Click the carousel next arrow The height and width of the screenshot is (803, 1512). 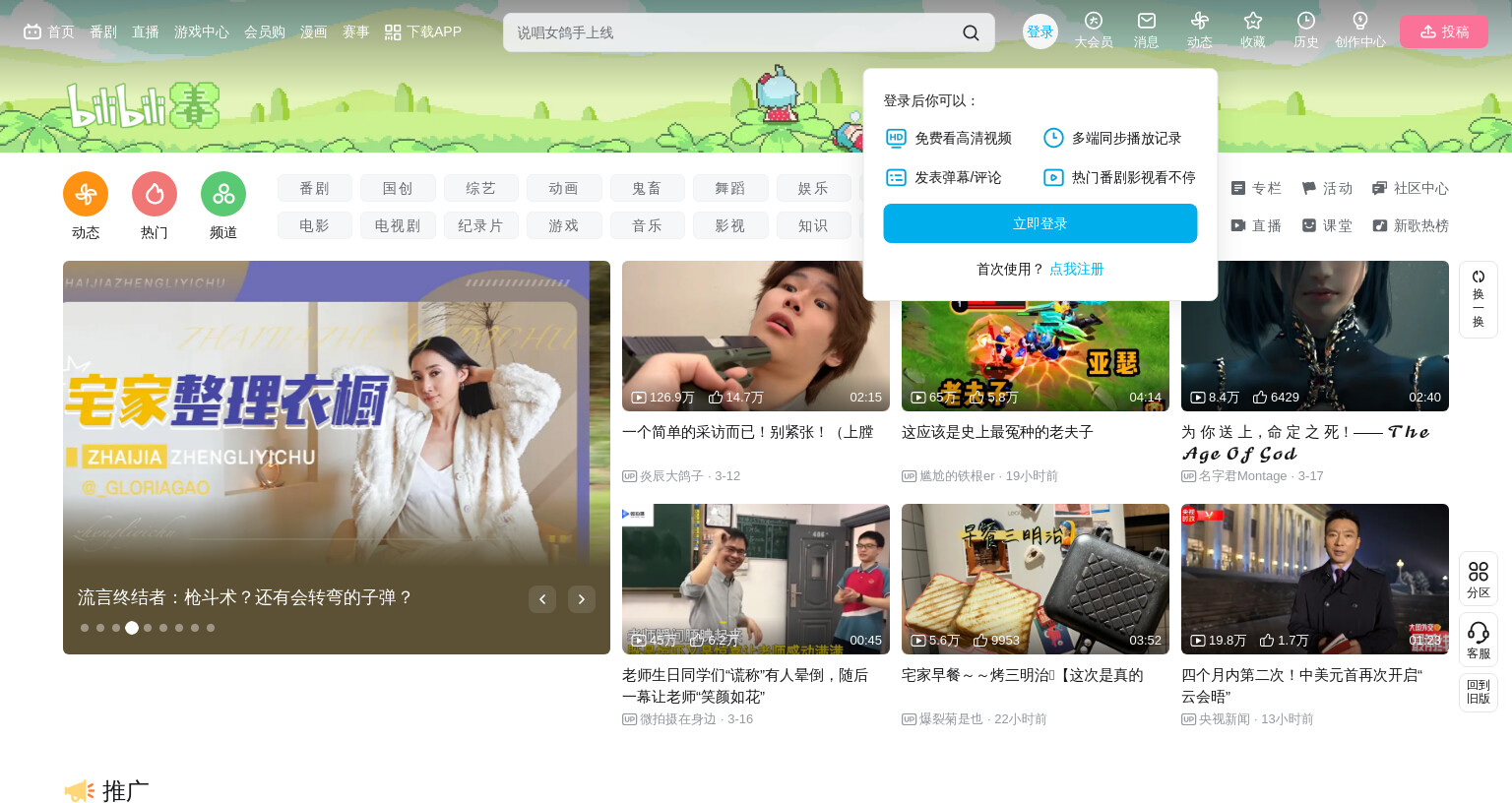[x=582, y=599]
